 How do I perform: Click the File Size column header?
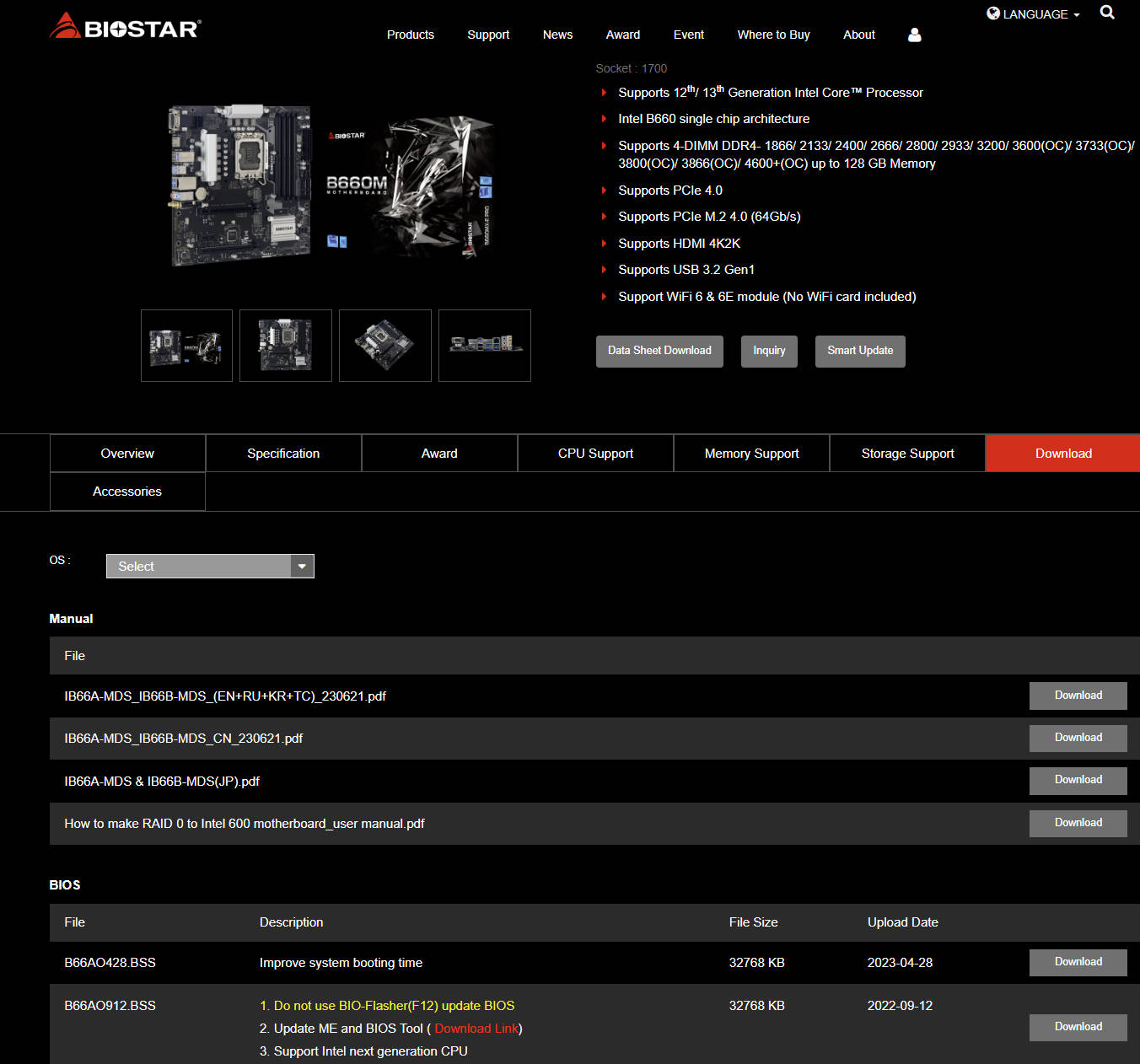(x=753, y=922)
